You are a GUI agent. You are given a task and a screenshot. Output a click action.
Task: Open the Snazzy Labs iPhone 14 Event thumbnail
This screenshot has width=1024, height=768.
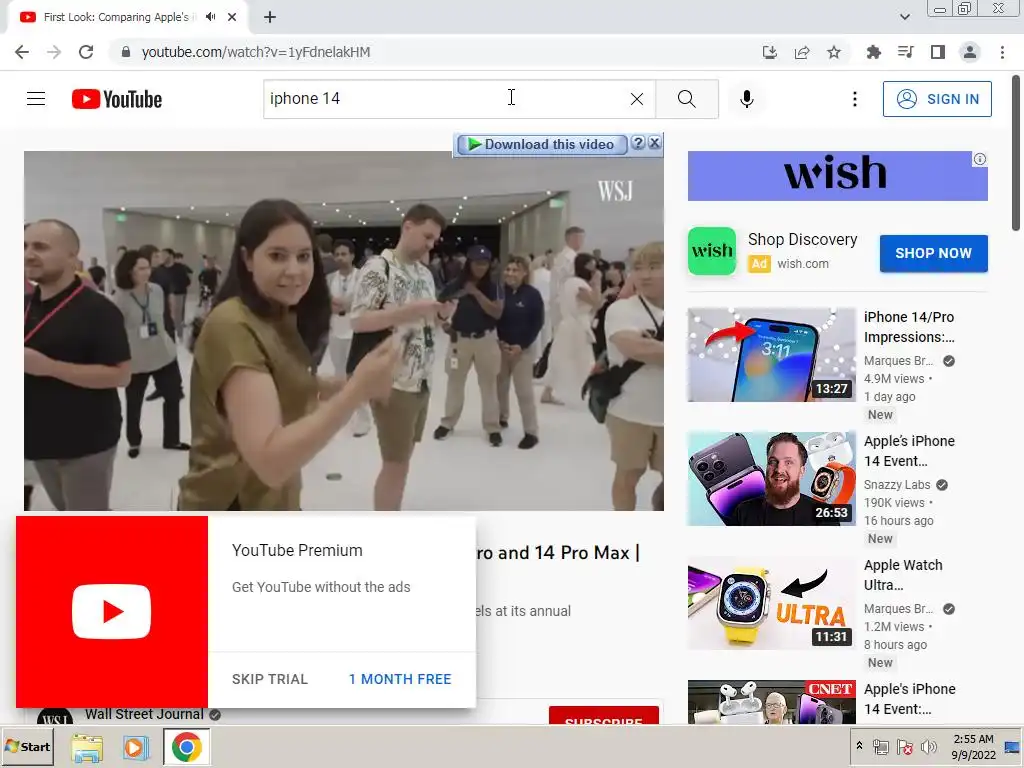tap(771, 479)
